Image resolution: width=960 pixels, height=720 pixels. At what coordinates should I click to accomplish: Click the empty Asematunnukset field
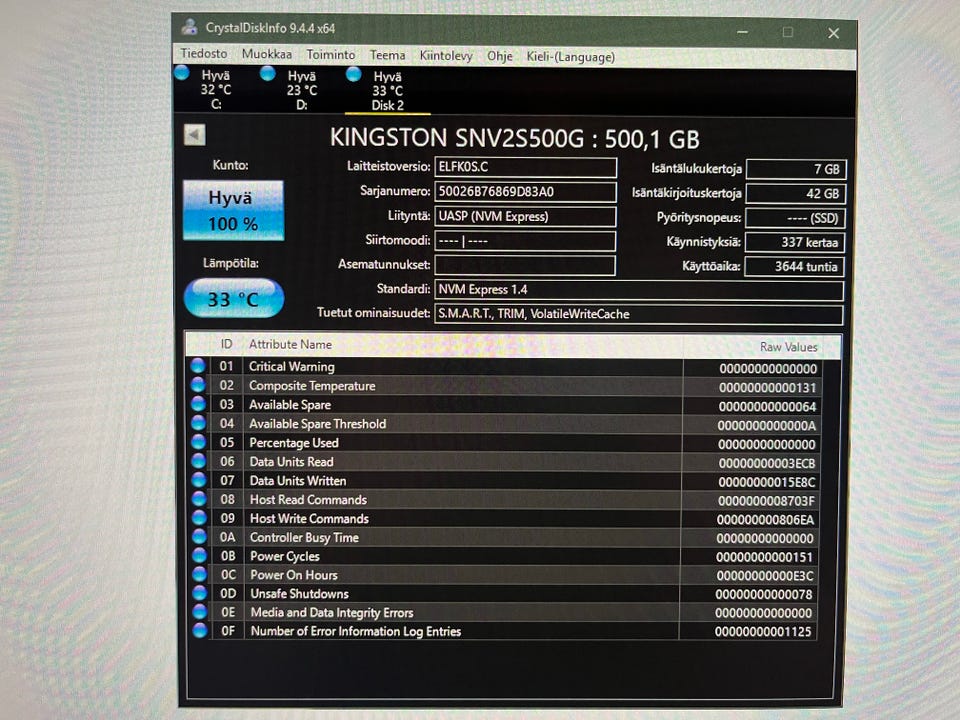(525, 265)
